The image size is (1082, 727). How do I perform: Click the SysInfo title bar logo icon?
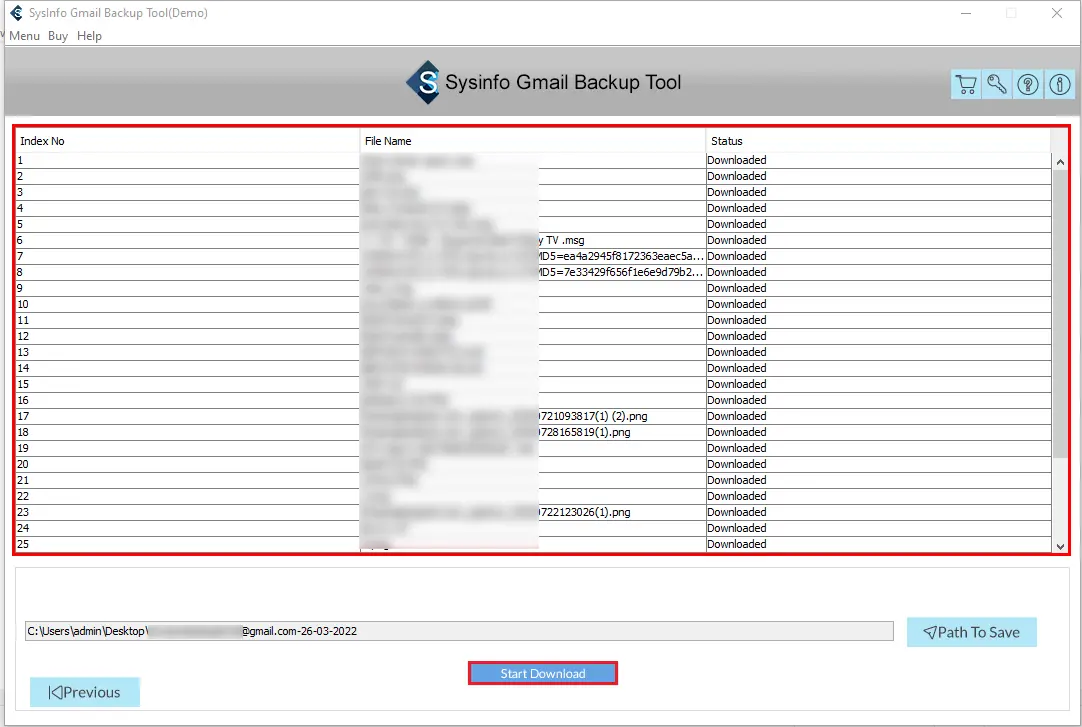coord(17,12)
